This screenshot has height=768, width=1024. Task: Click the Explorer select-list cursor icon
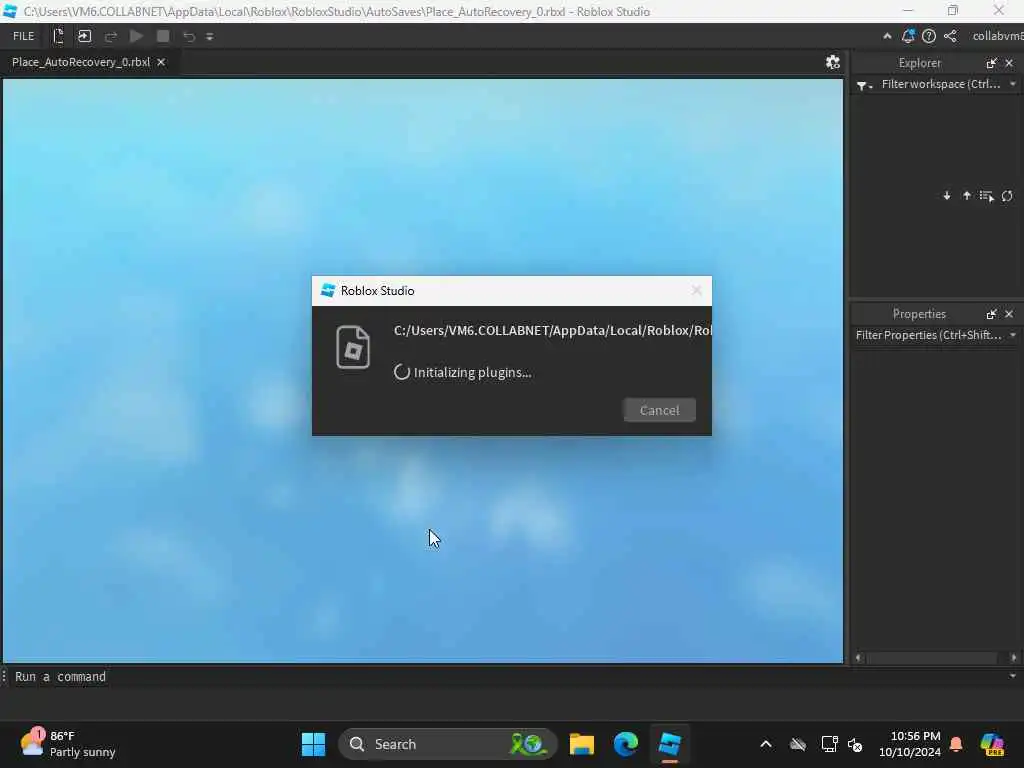point(987,196)
